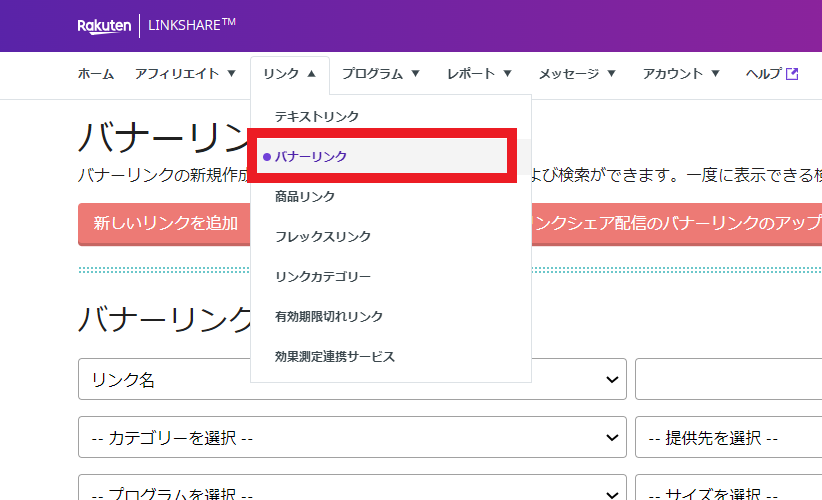Open the メッセージ menu
Viewport: 822px width, 500px height.
pos(577,74)
